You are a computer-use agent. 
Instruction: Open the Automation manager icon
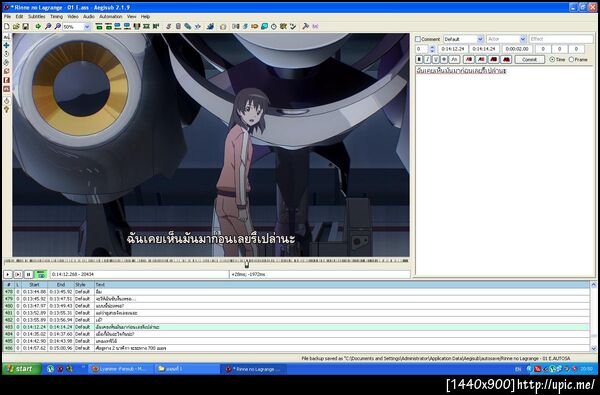point(210,26)
